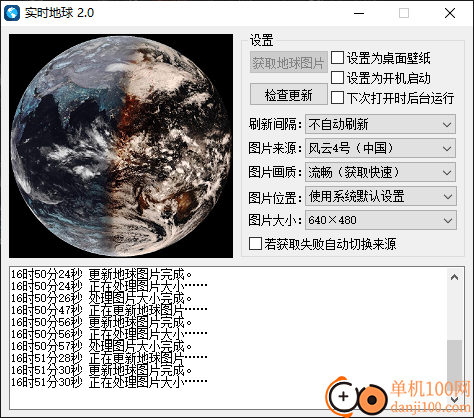Click the 图片来源 label
Screen dimensions: 474x418
tap(275, 148)
